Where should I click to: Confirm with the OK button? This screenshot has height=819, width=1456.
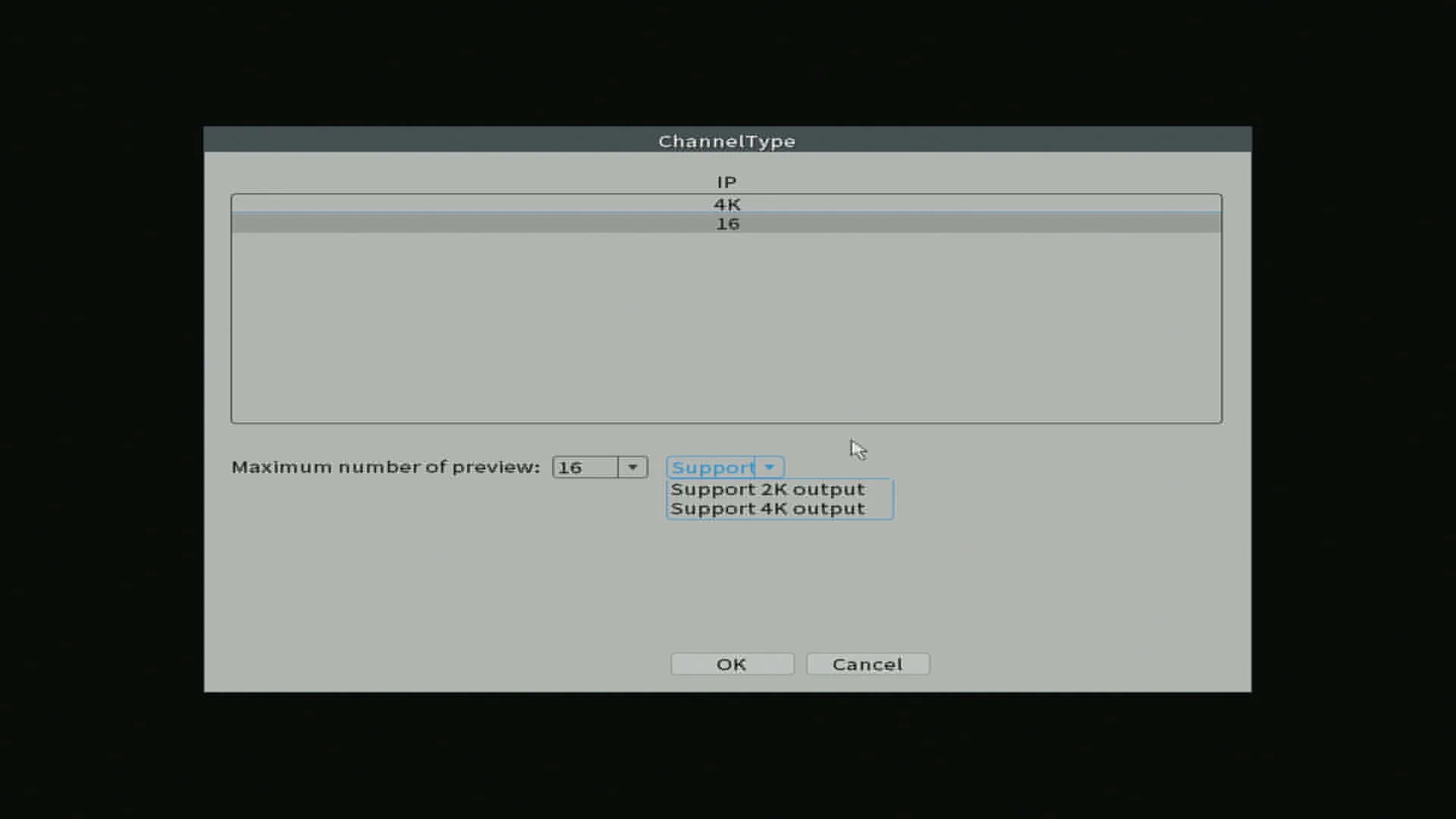(732, 664)
